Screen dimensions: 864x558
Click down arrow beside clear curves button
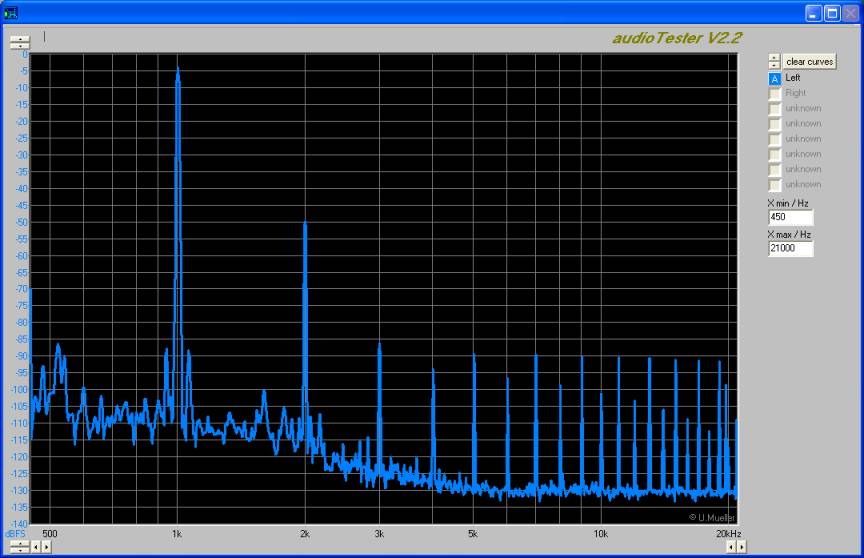click(774, 65)
